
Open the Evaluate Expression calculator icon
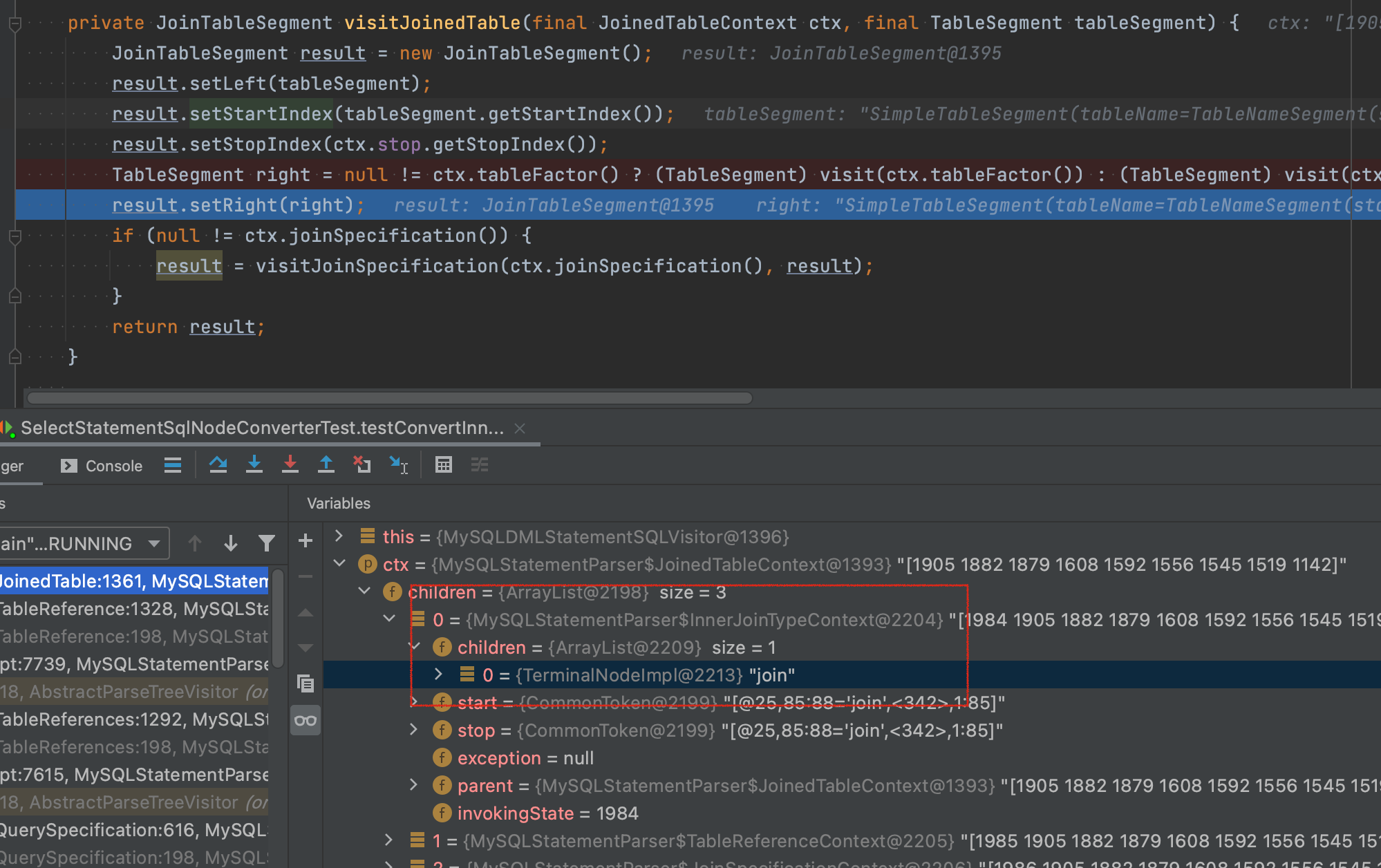point(444,464)
